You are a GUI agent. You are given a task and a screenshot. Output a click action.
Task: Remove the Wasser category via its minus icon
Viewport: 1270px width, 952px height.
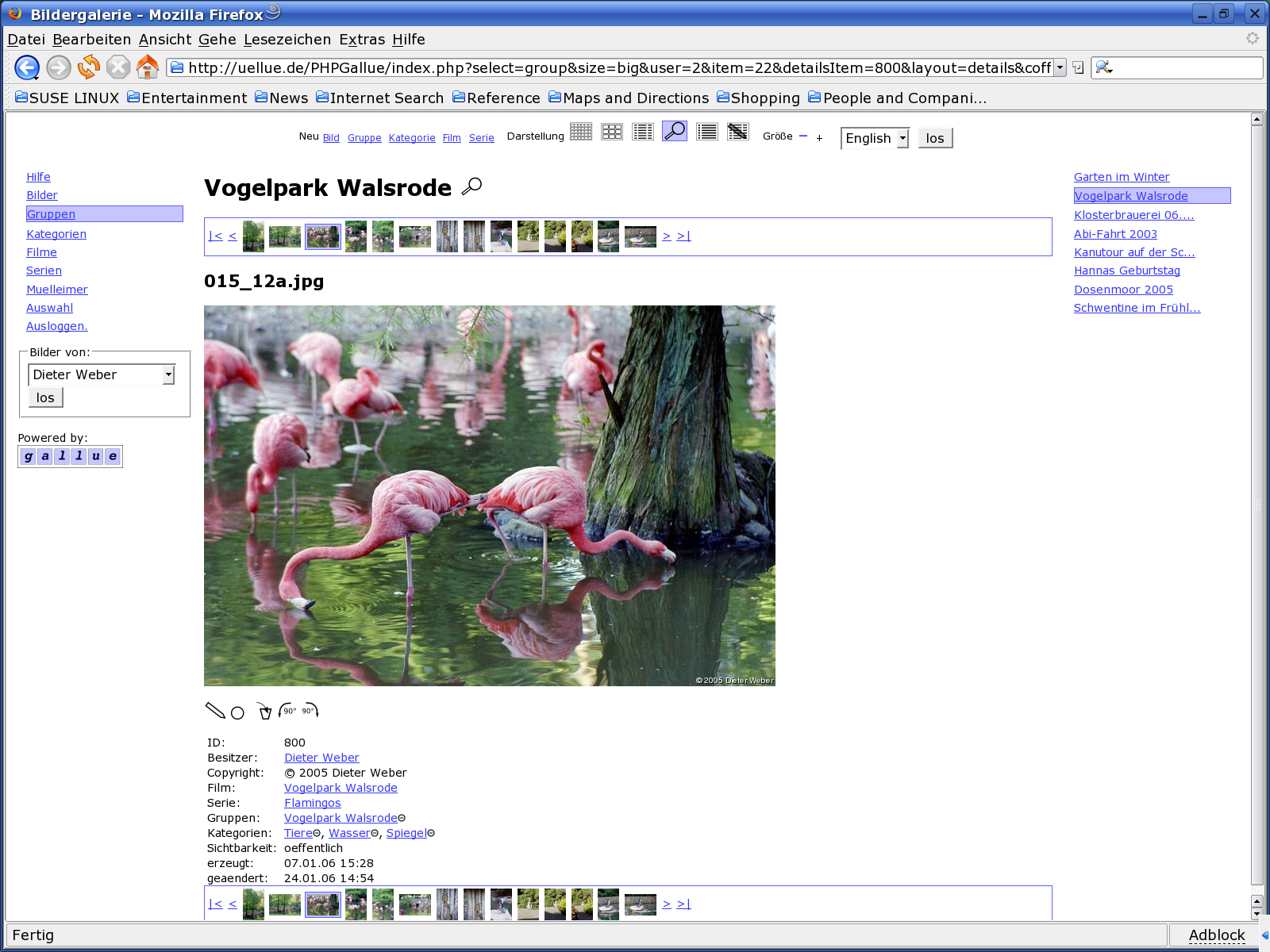click(x=375, y=833)
